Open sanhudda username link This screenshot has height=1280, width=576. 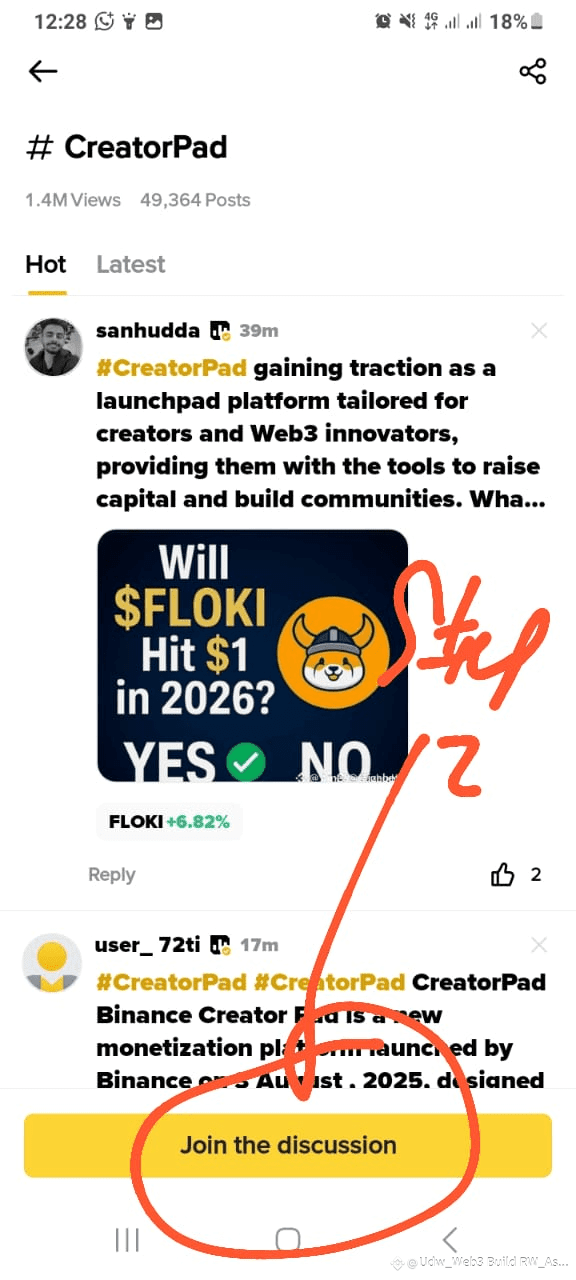[x=148, y=331]
